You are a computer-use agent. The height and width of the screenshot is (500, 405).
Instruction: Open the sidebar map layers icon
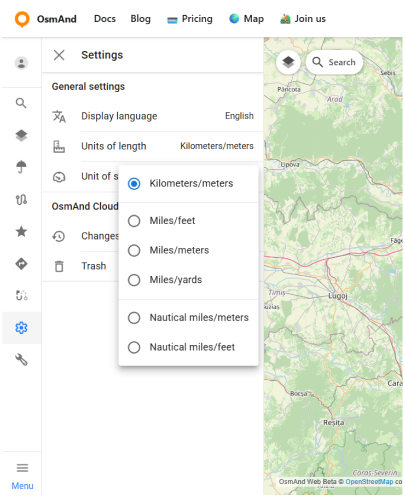(21, 135)
